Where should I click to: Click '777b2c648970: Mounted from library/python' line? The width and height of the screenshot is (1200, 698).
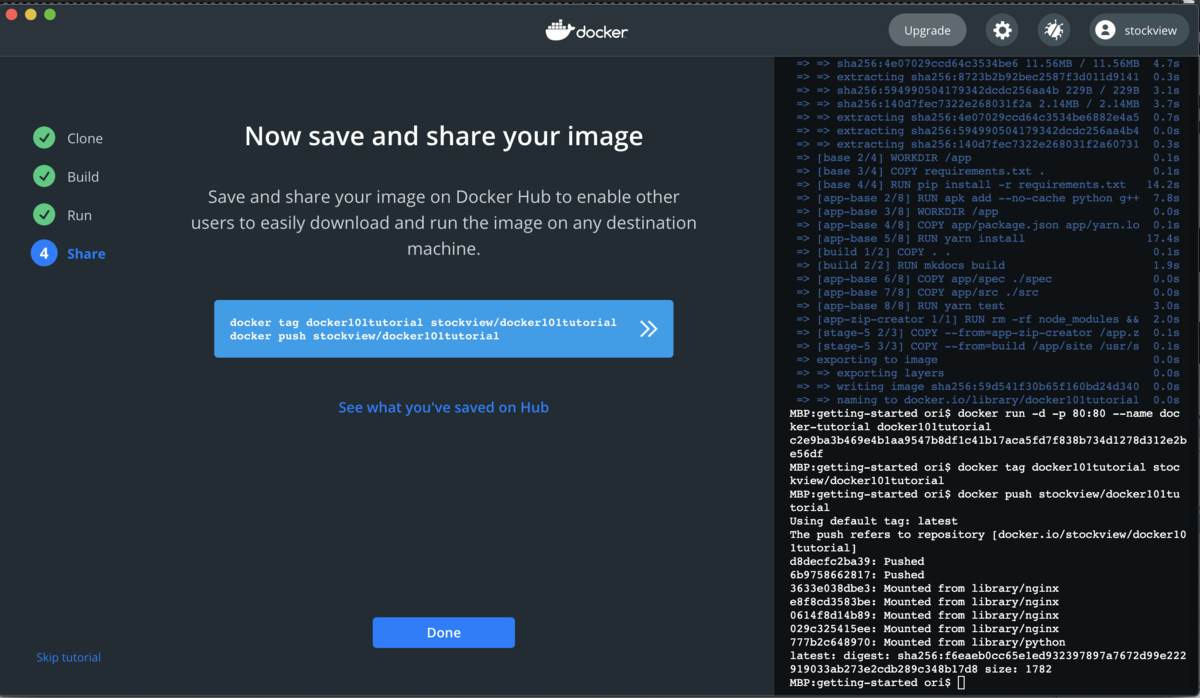click(927, 642)
